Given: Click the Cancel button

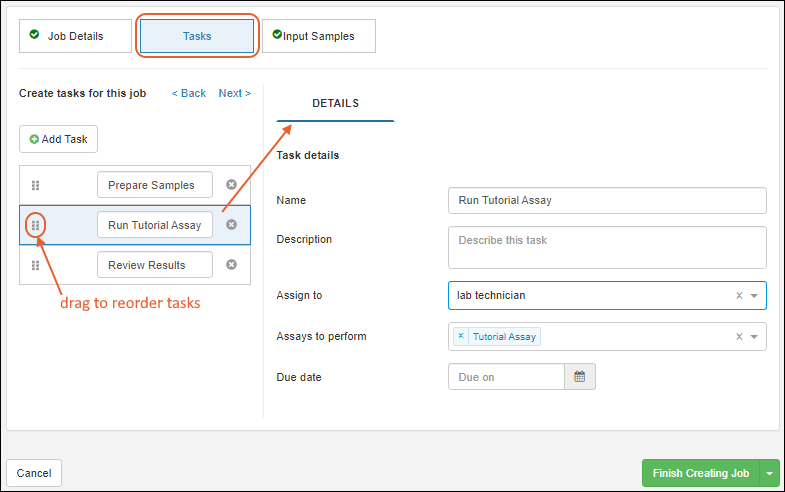Looking at the screenshot, I should (x=34, y=473).
